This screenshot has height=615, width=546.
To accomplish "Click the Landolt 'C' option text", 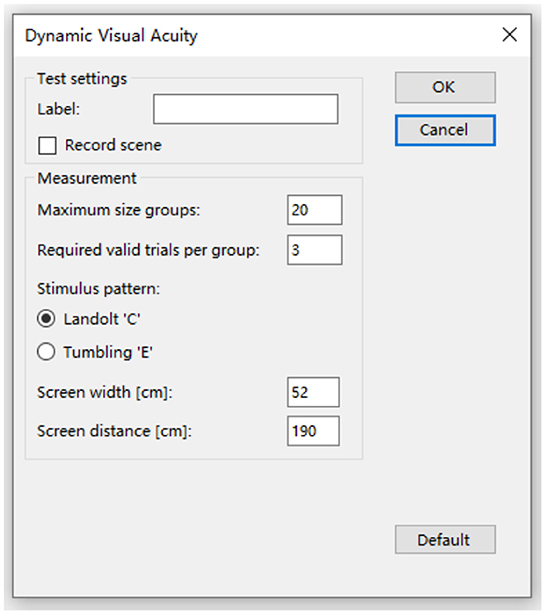I will tap(102, 319).
